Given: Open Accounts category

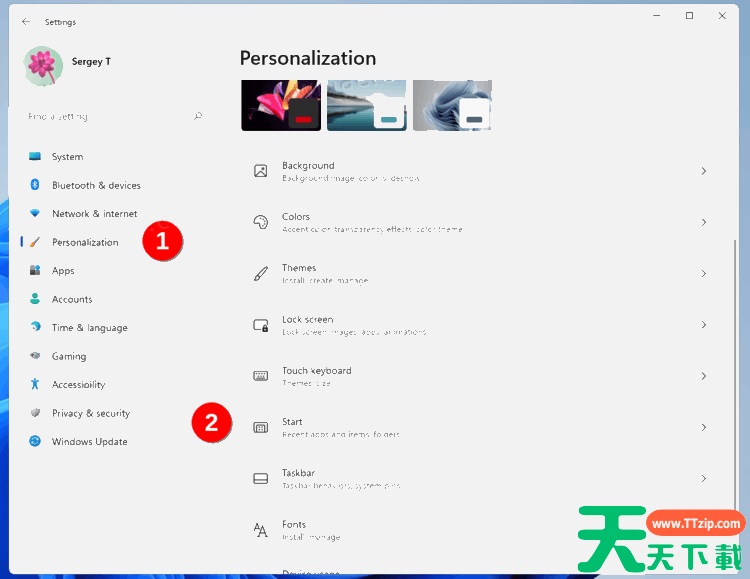Looking at the screenshot, I should 113,299.
